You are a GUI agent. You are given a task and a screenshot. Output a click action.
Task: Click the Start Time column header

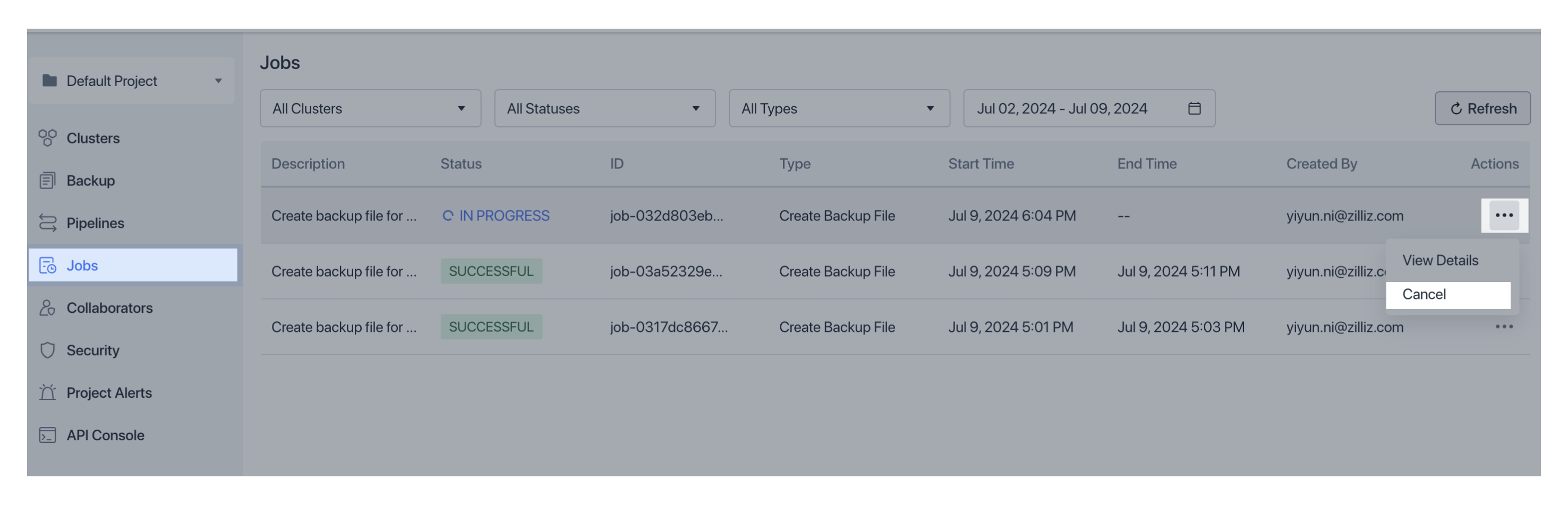pos(981,164)
